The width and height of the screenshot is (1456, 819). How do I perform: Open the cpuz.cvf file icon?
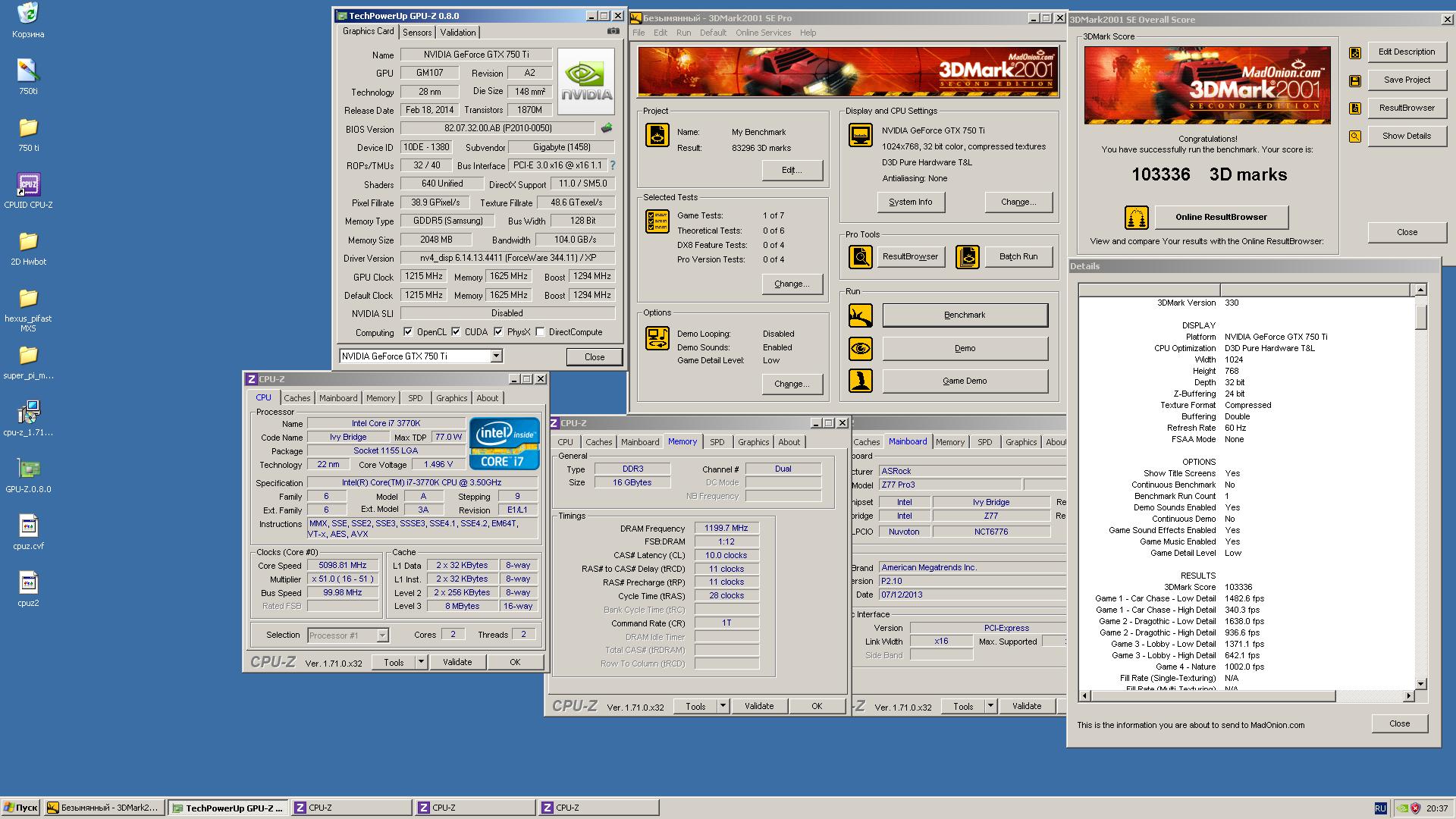tap(28, 526)
